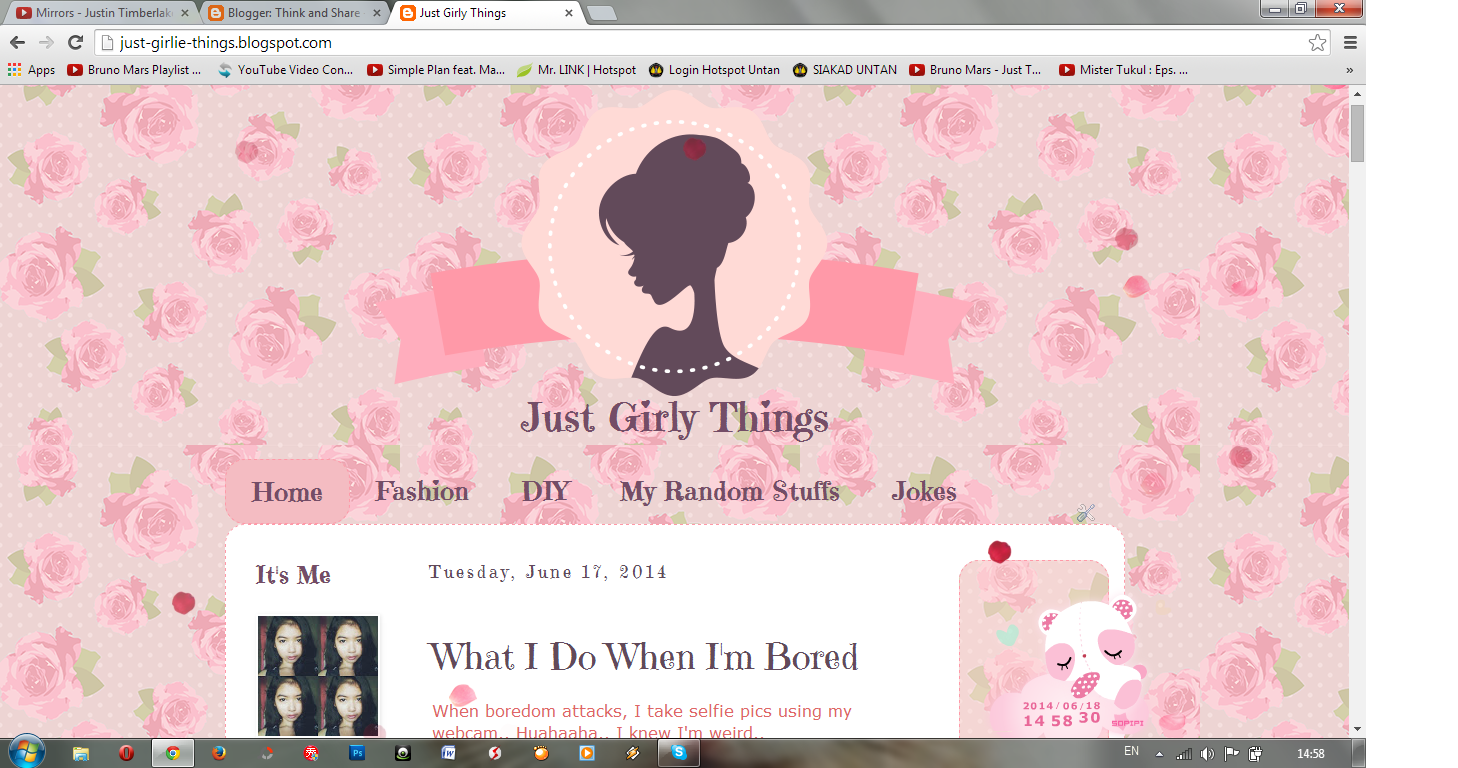Open Windows Explorer from the taskbar
Screen dimensions: 1458x768
(81, 753)
